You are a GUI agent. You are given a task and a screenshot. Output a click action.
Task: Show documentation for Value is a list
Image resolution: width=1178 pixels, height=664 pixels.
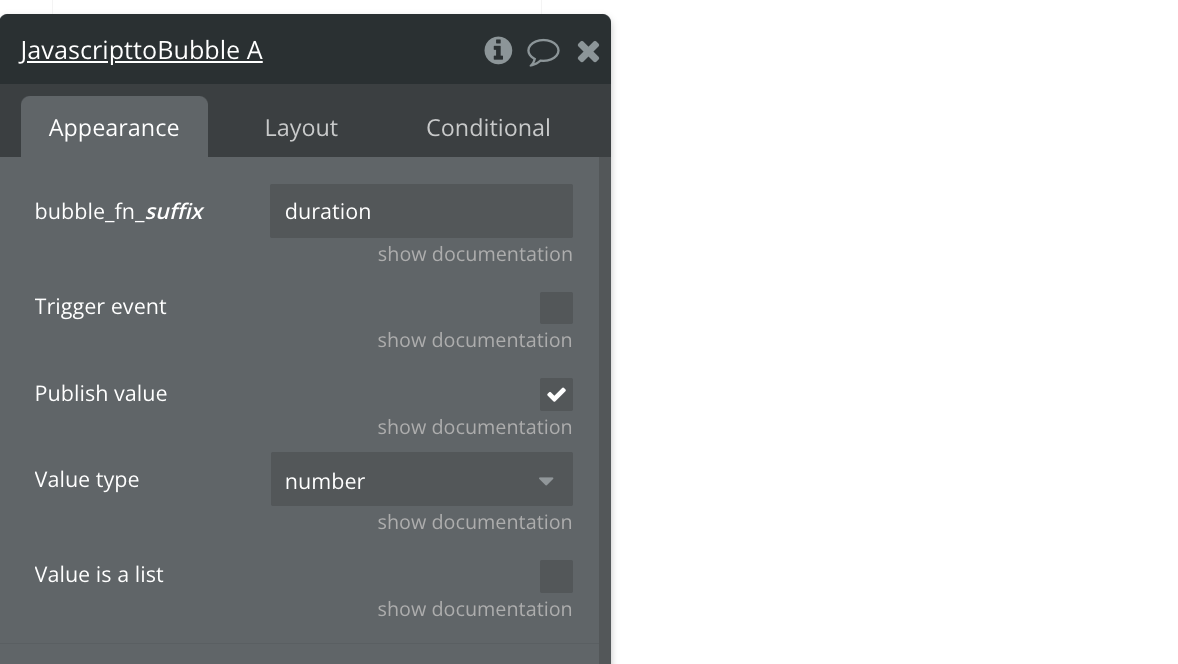(475, 608)
